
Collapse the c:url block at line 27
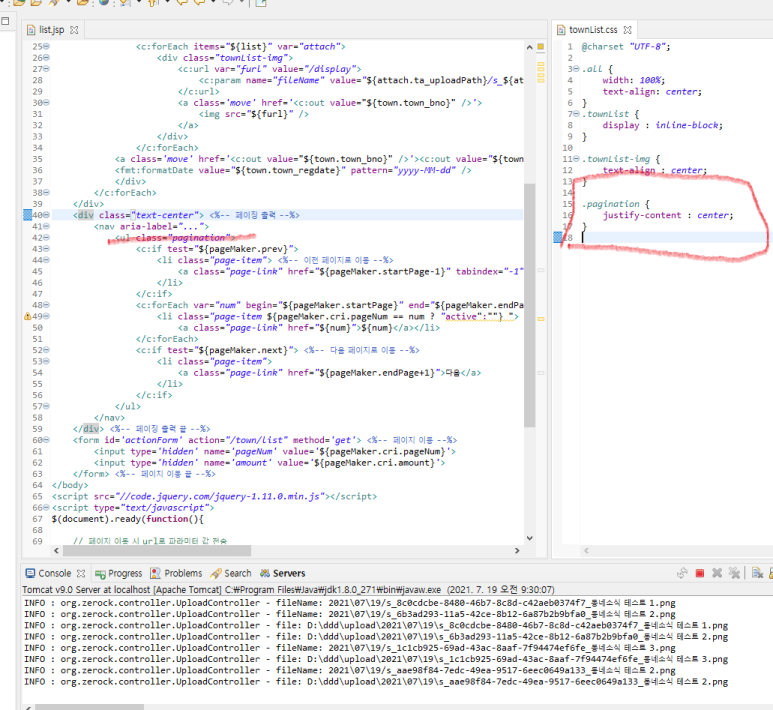[x=46, y=69]
